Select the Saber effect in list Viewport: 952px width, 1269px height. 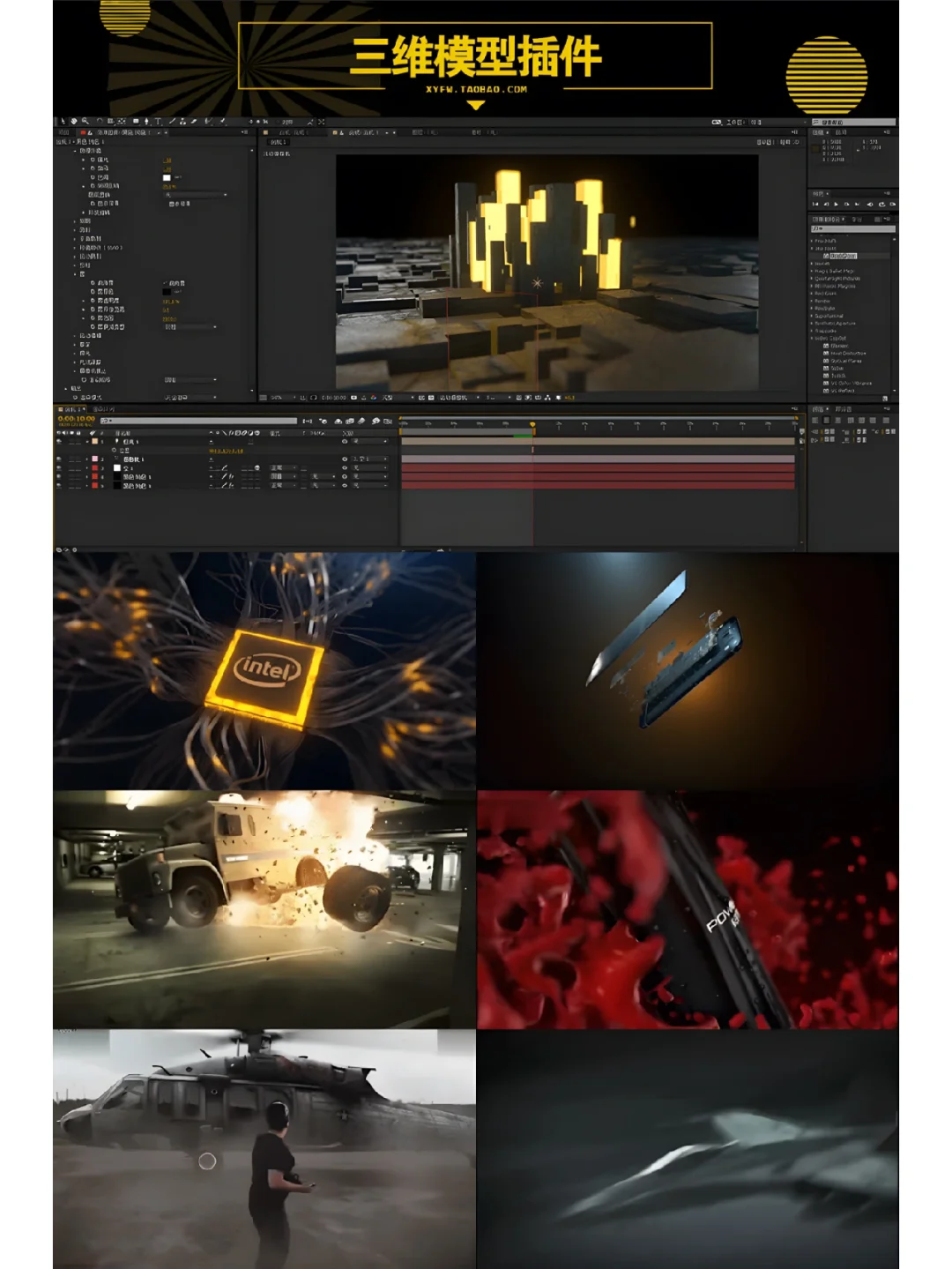point(837,368)
